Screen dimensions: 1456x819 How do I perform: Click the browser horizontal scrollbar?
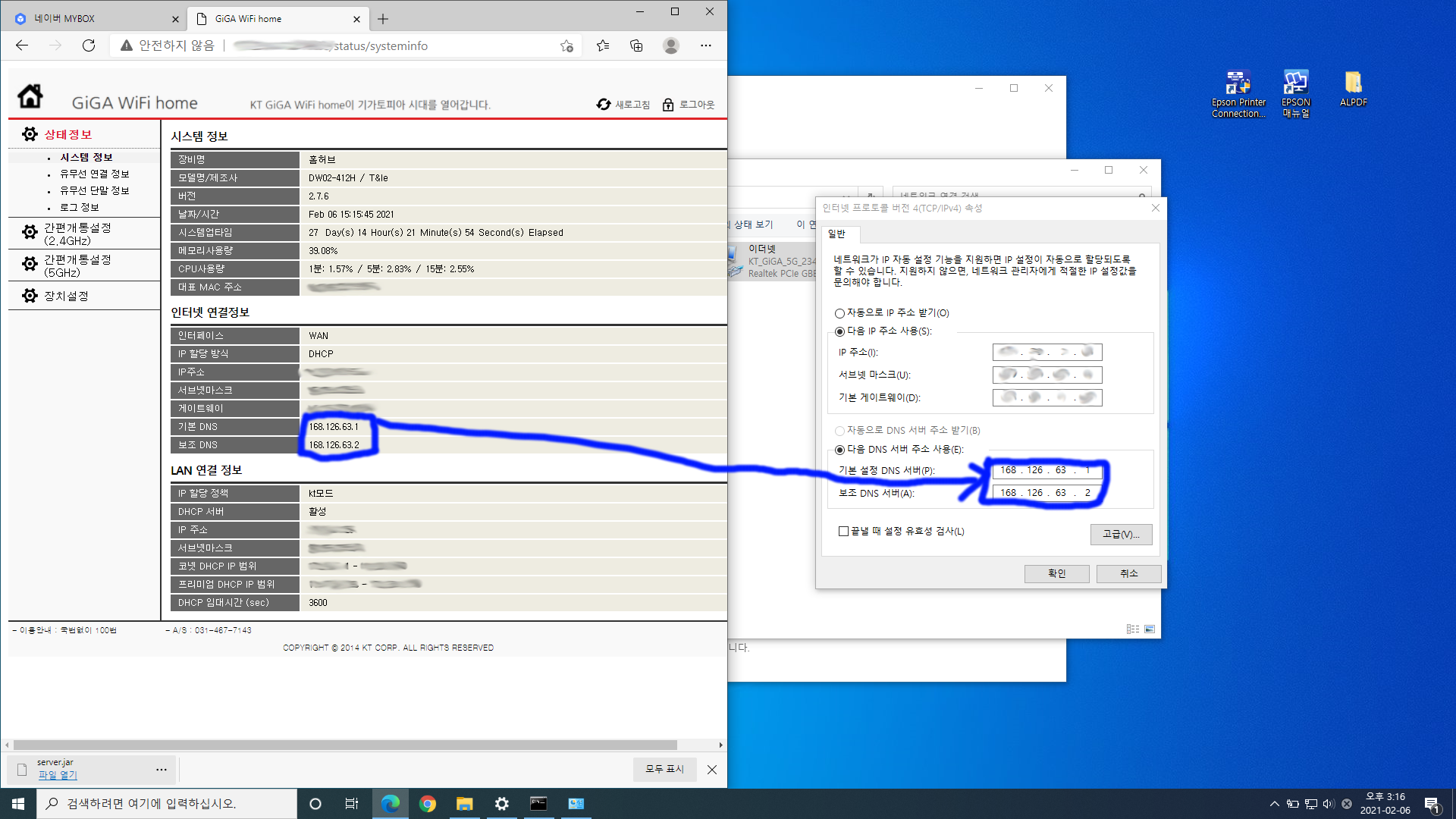click(345, 745)
